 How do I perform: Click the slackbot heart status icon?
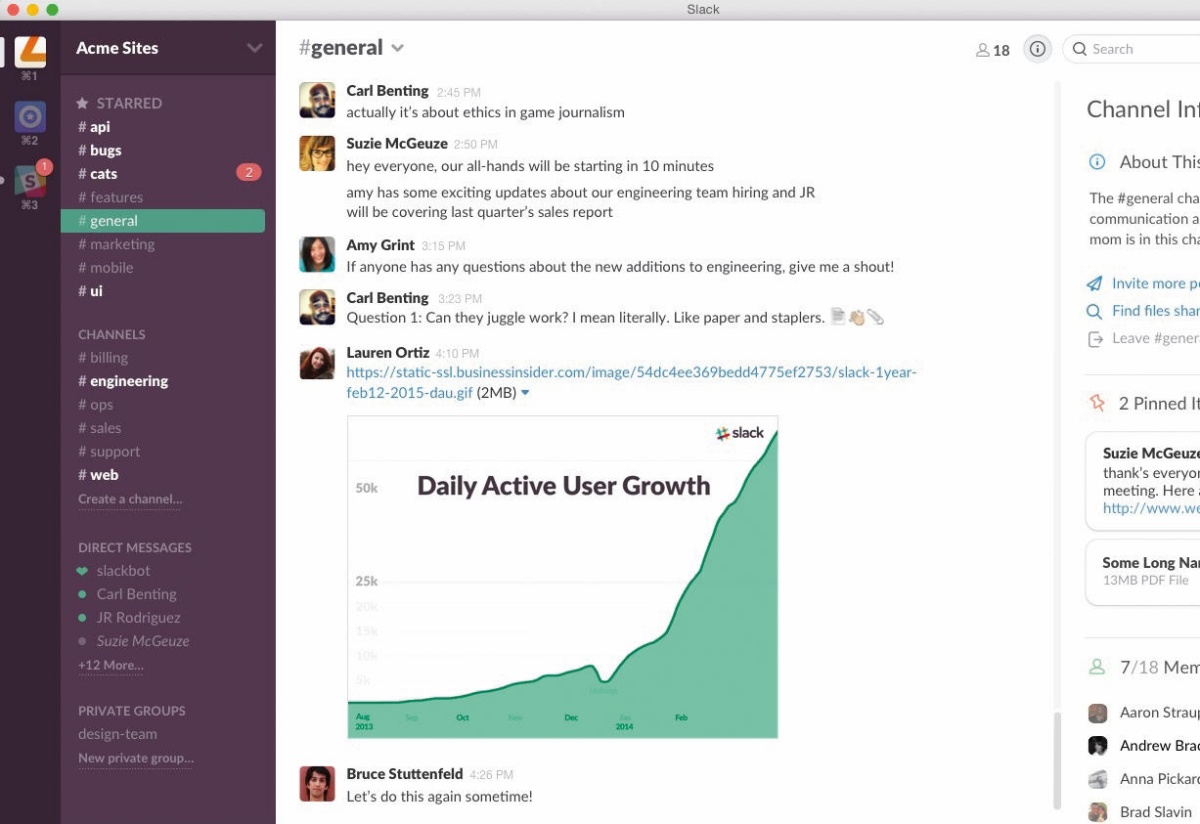pyautogui.click(x=82, y=571)
